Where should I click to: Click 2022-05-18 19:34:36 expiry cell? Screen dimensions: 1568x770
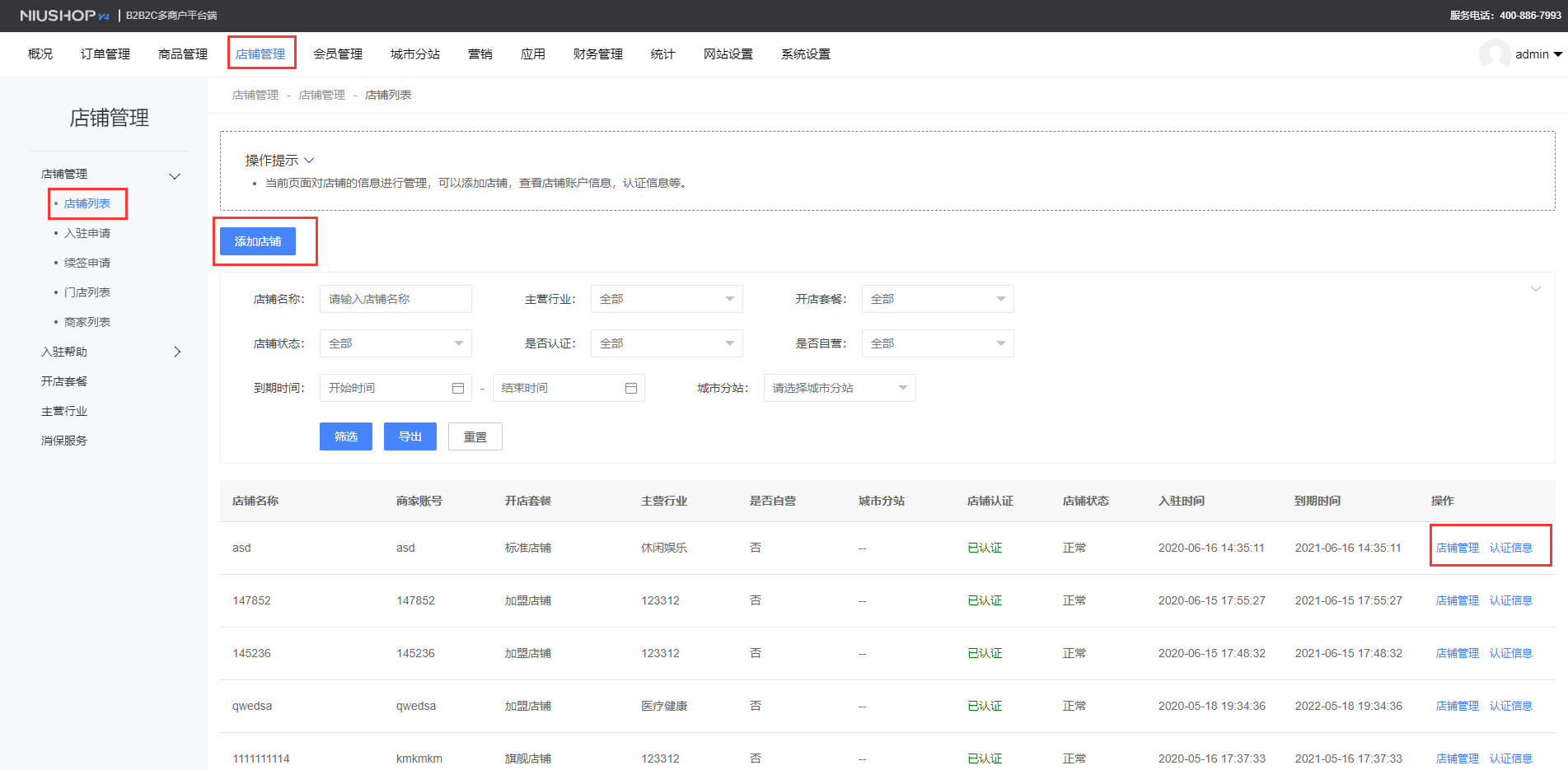coord(1349,706)
